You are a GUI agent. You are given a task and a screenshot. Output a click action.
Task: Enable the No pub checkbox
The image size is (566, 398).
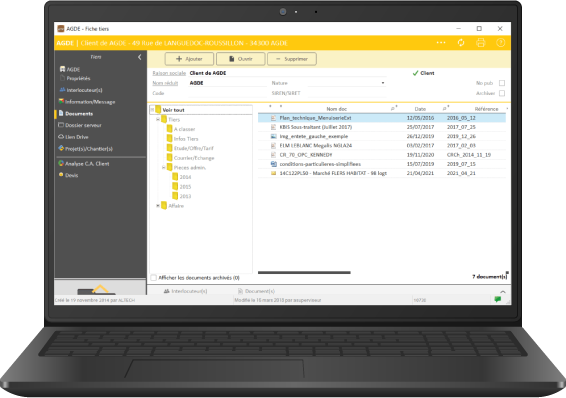[502, 83]
